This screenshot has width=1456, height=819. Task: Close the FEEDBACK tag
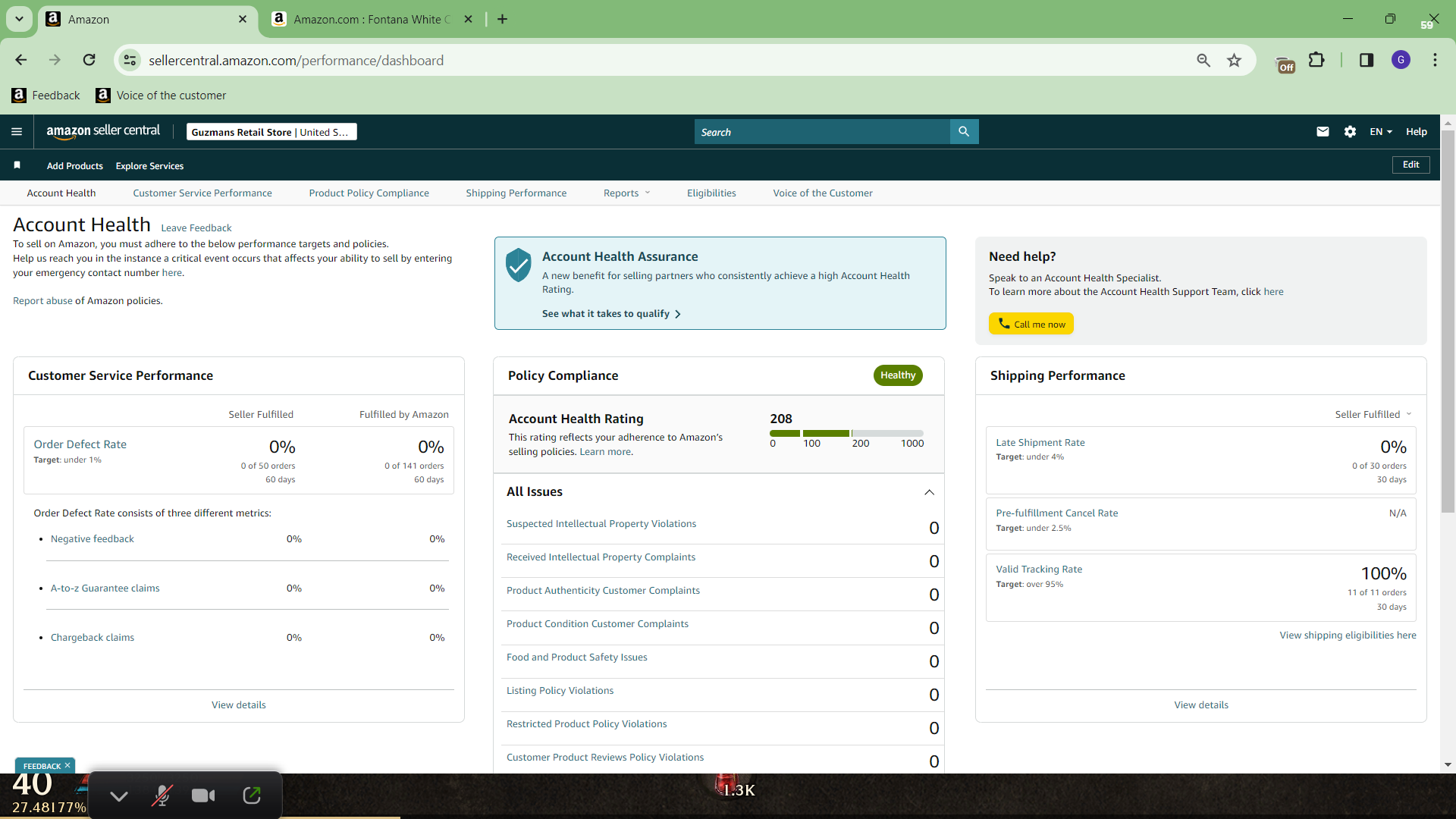pos(67,765)
